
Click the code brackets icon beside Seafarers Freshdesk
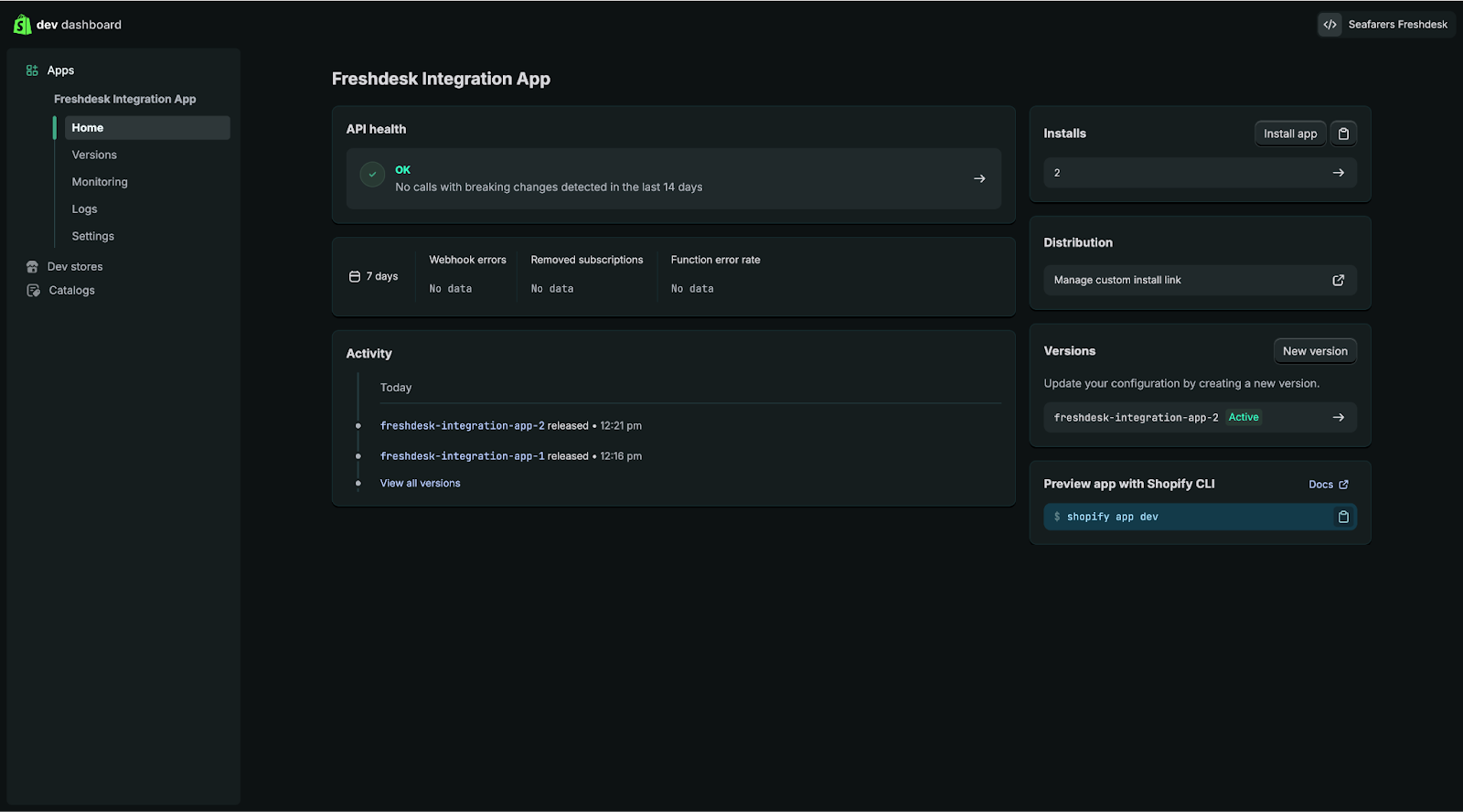(1330, 25)
